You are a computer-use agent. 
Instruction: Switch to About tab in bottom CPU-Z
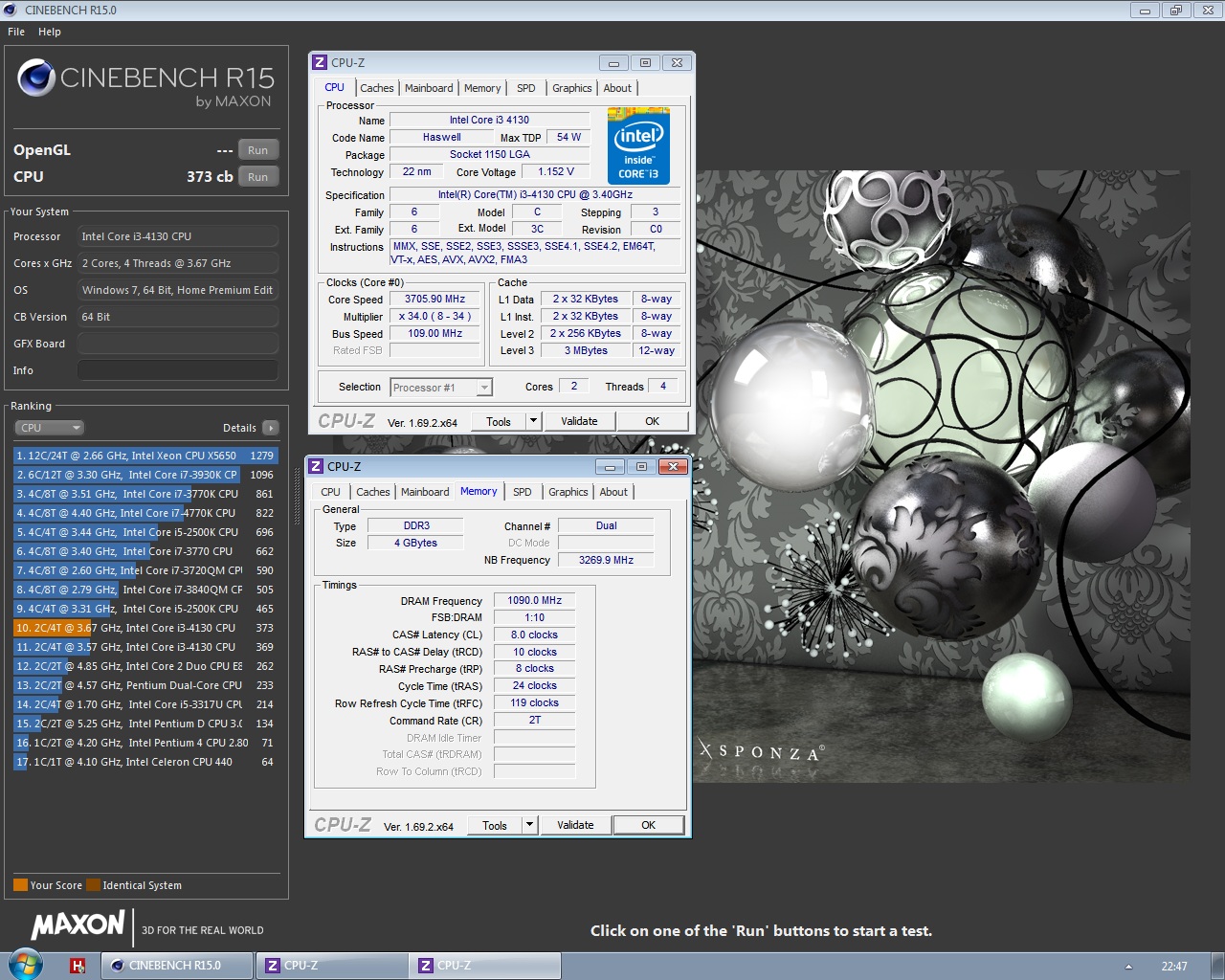tap(613, 492)
